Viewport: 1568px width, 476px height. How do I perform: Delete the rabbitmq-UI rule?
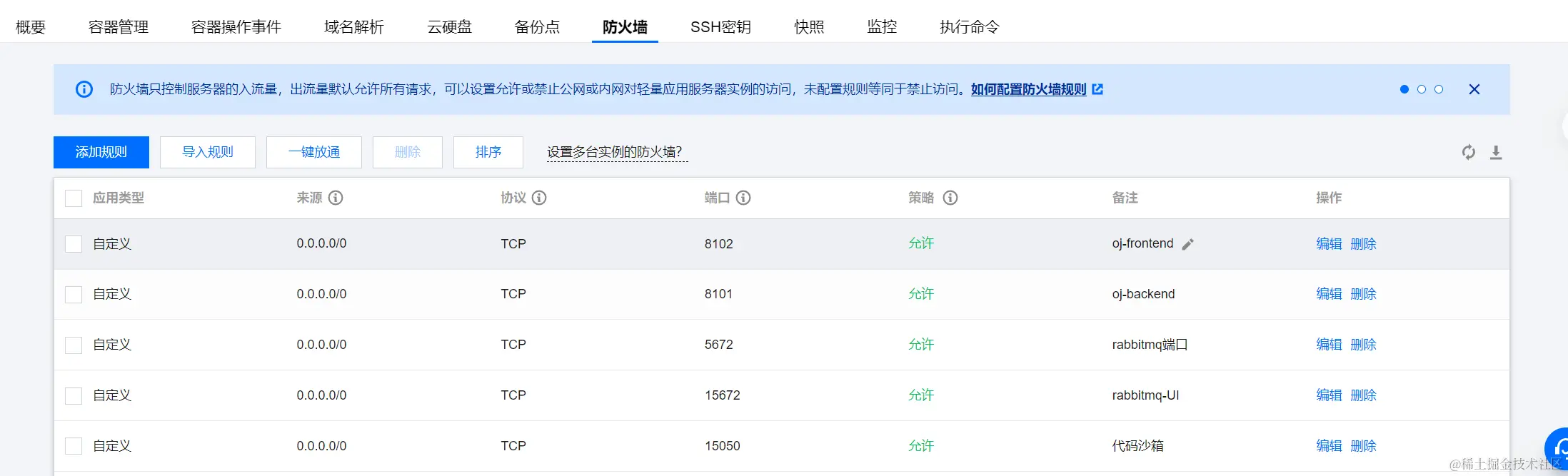pyautogui.click(x=1363, y=395)
